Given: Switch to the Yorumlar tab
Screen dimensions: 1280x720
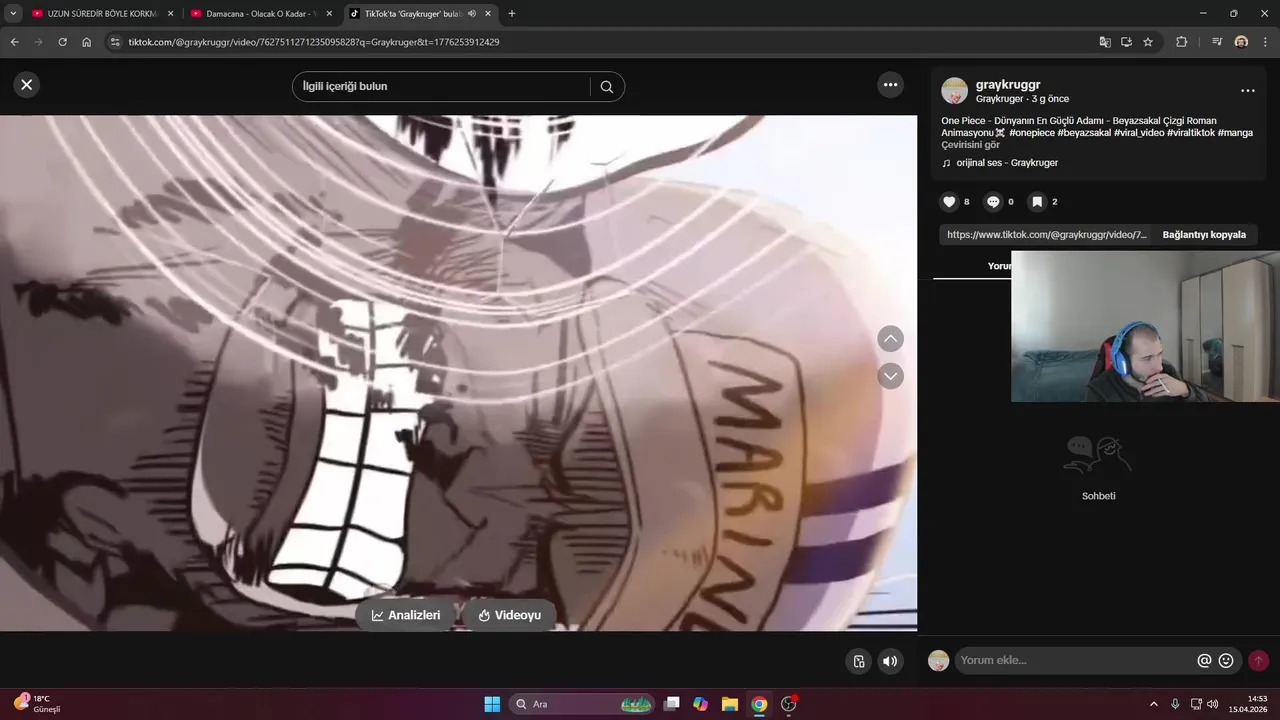Looking at the screenshot, I should coord(999,266).
